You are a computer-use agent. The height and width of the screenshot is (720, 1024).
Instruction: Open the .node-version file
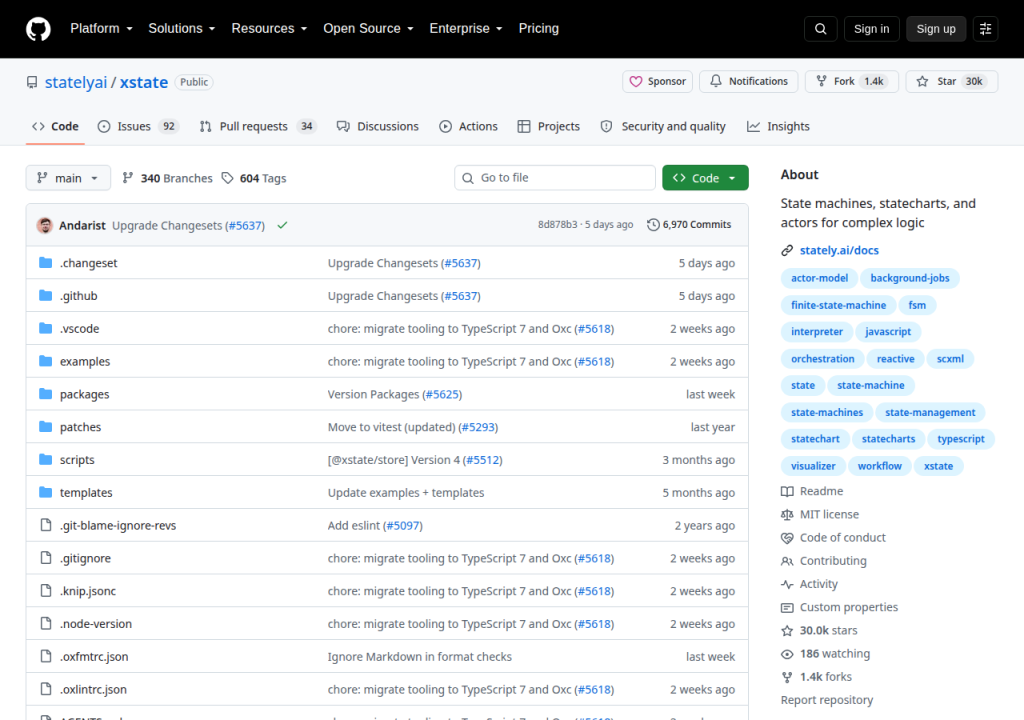click(x=96, y=624)
